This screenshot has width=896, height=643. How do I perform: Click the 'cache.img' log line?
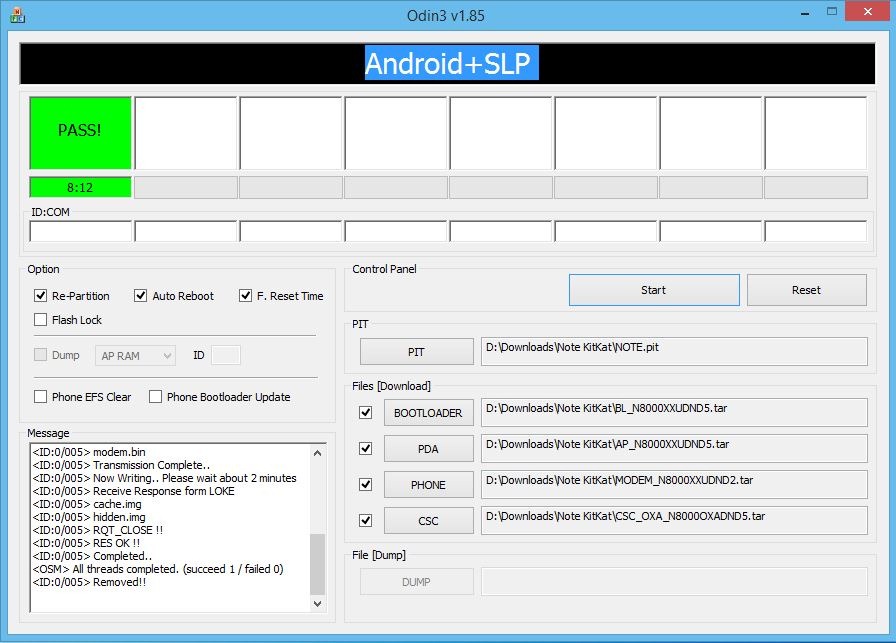coord(87,504)
